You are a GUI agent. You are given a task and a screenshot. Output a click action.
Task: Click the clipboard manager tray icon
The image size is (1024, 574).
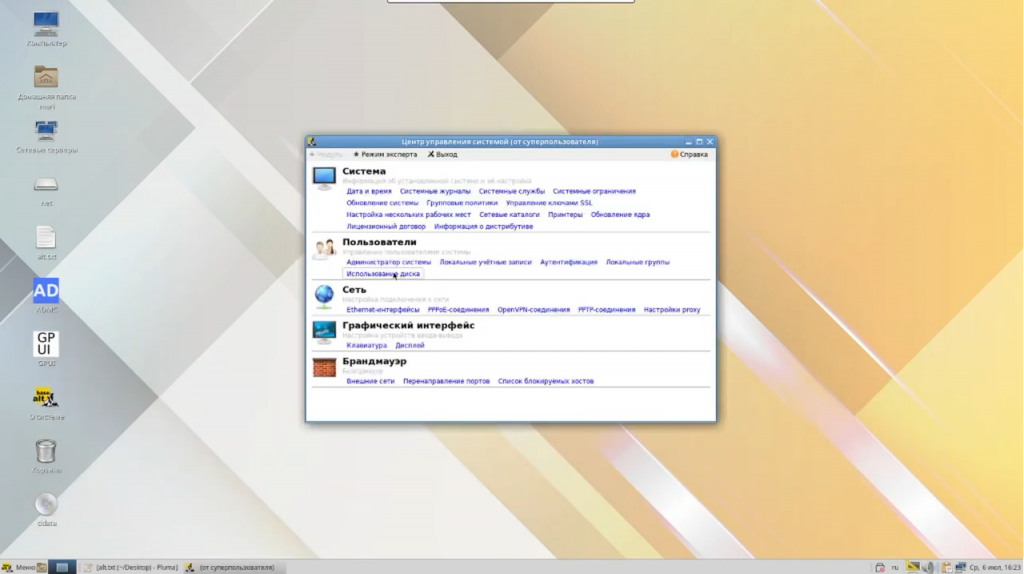(x=946, y=567)
